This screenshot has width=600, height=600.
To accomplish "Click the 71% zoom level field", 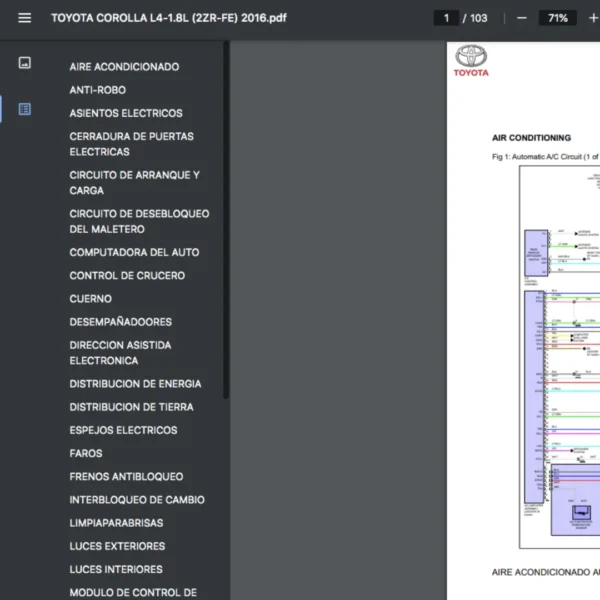I will 558,18.
